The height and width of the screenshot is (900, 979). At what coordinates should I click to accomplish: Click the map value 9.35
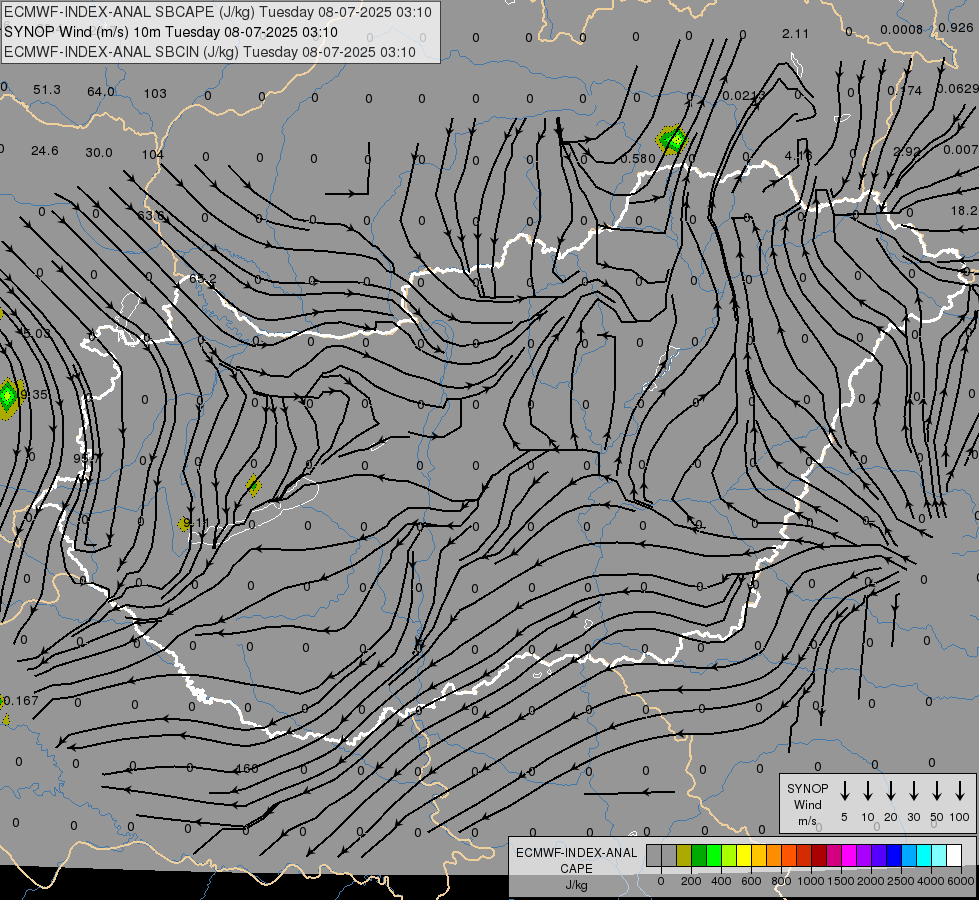coord(34,394)
